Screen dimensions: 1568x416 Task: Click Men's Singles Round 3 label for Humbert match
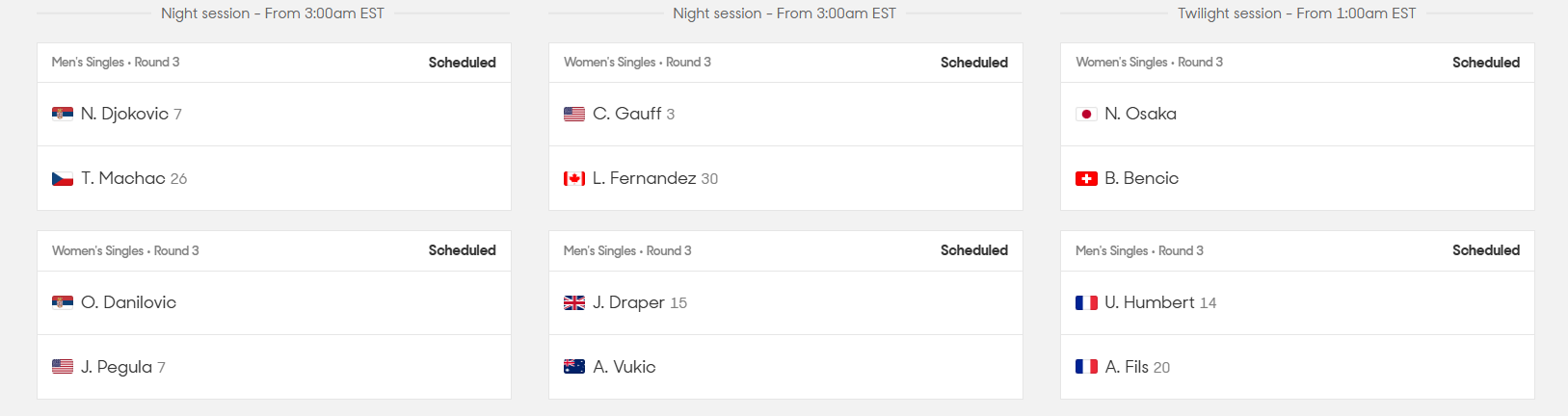coord(1139,250)
